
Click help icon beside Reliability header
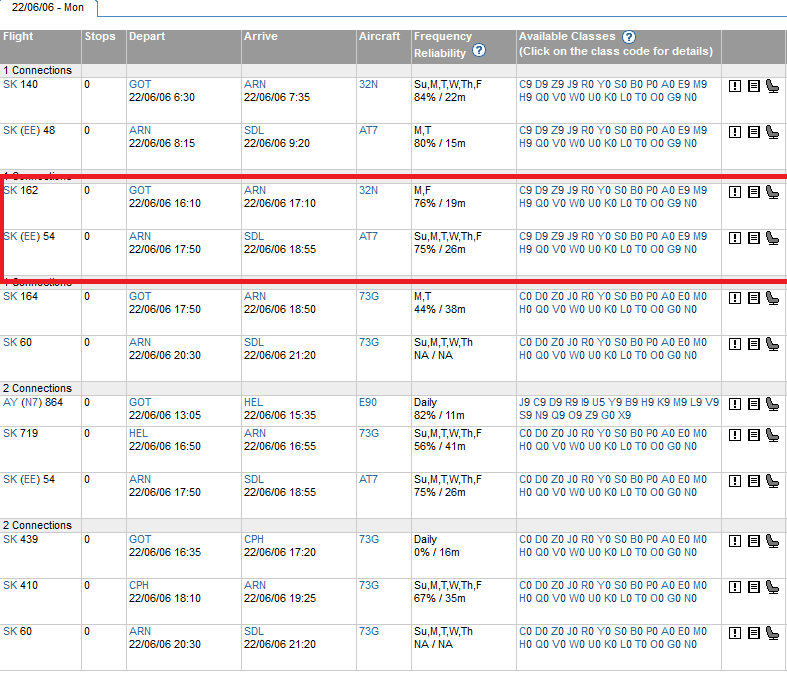tap(479, 50)
